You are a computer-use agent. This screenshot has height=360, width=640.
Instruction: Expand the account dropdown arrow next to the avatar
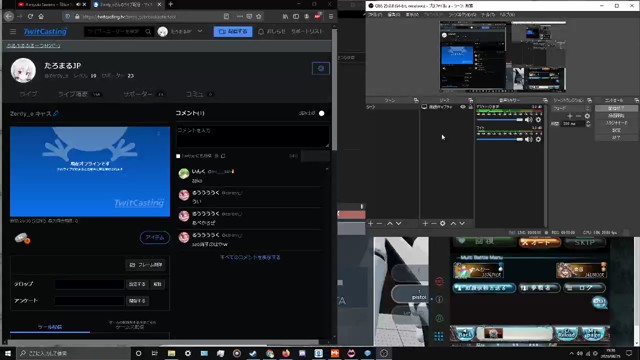coord(200,31)
